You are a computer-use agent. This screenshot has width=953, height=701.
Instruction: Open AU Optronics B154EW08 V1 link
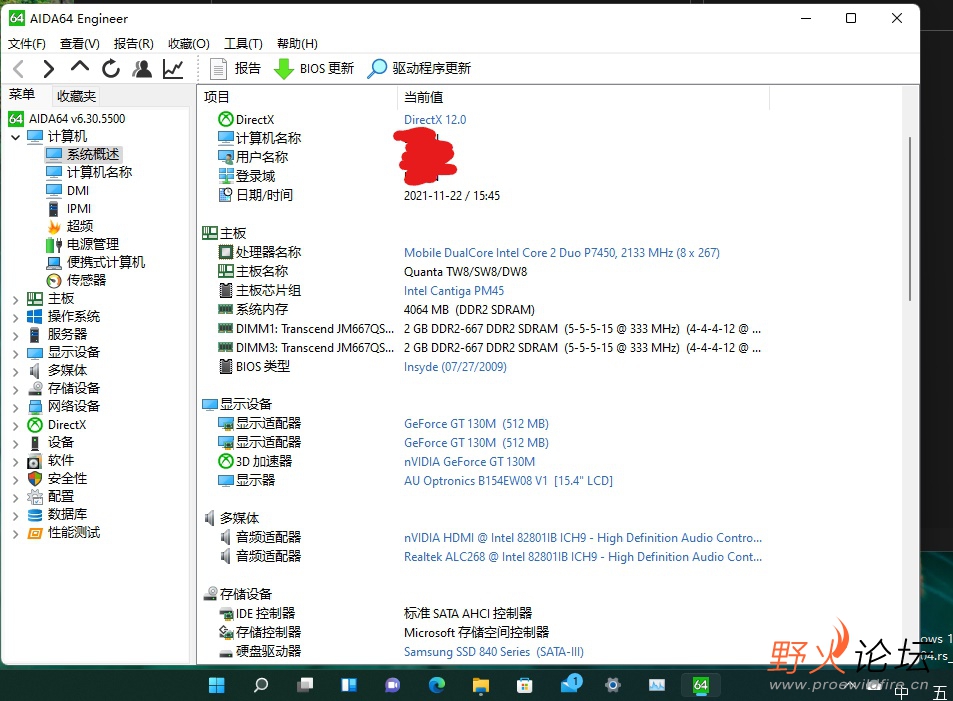pyautogui.click(x=508, y=481)
